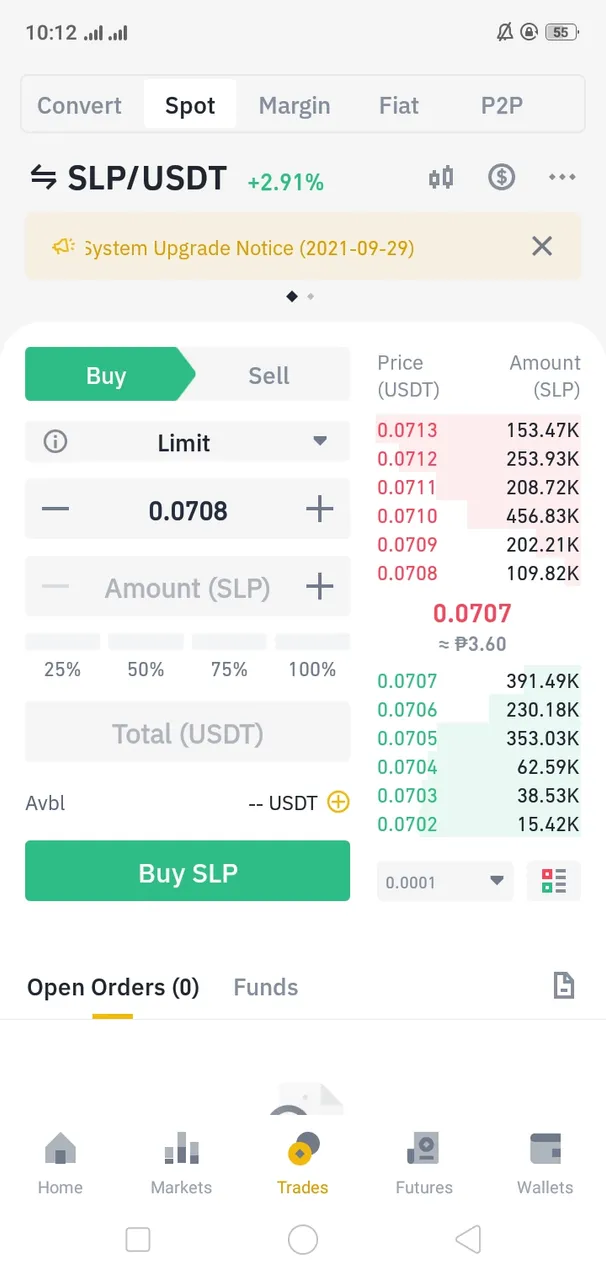
Task: Open the three-dots more options menu
Action: pyautogui.click(x=562, y=178)
